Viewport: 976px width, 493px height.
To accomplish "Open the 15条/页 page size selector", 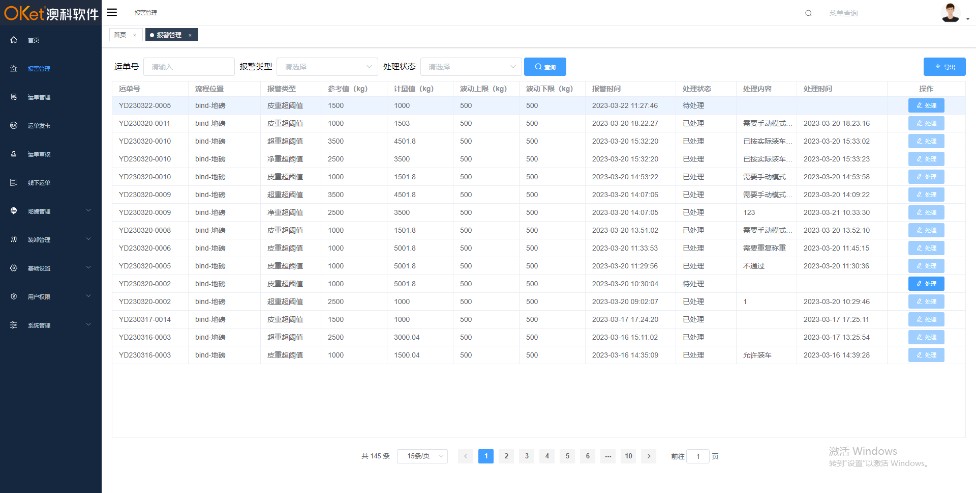I will (x=422, y=456).
